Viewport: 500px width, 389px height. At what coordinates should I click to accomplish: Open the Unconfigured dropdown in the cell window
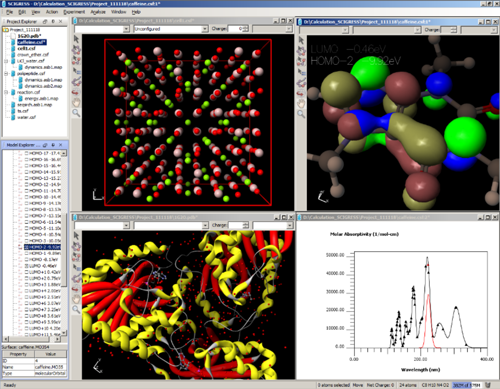(171, 29)
